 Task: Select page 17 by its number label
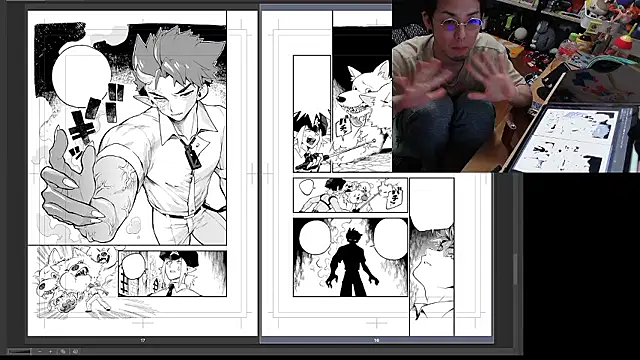142,340
